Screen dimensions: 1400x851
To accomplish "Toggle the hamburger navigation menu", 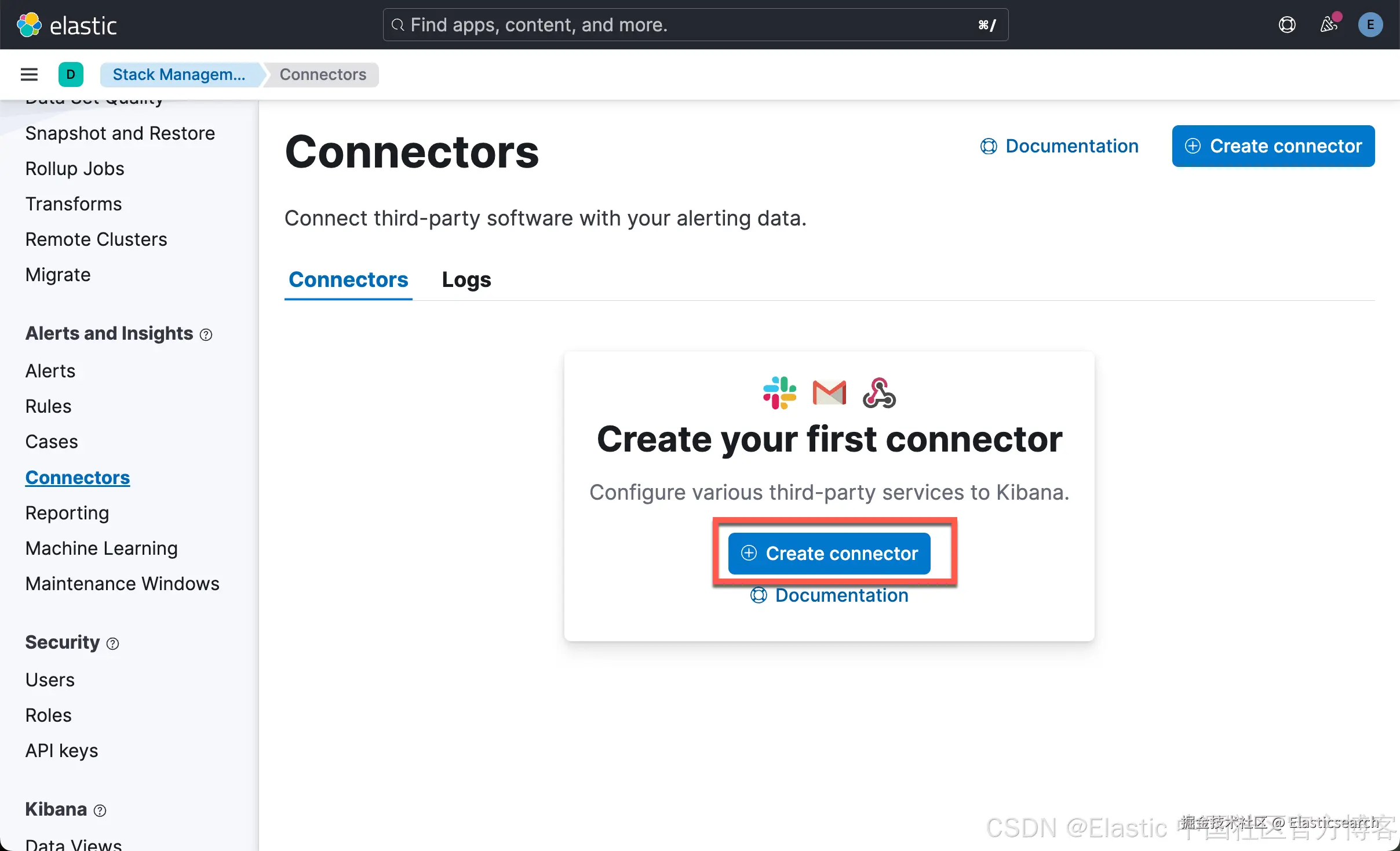I will click(x=29, y=74).
